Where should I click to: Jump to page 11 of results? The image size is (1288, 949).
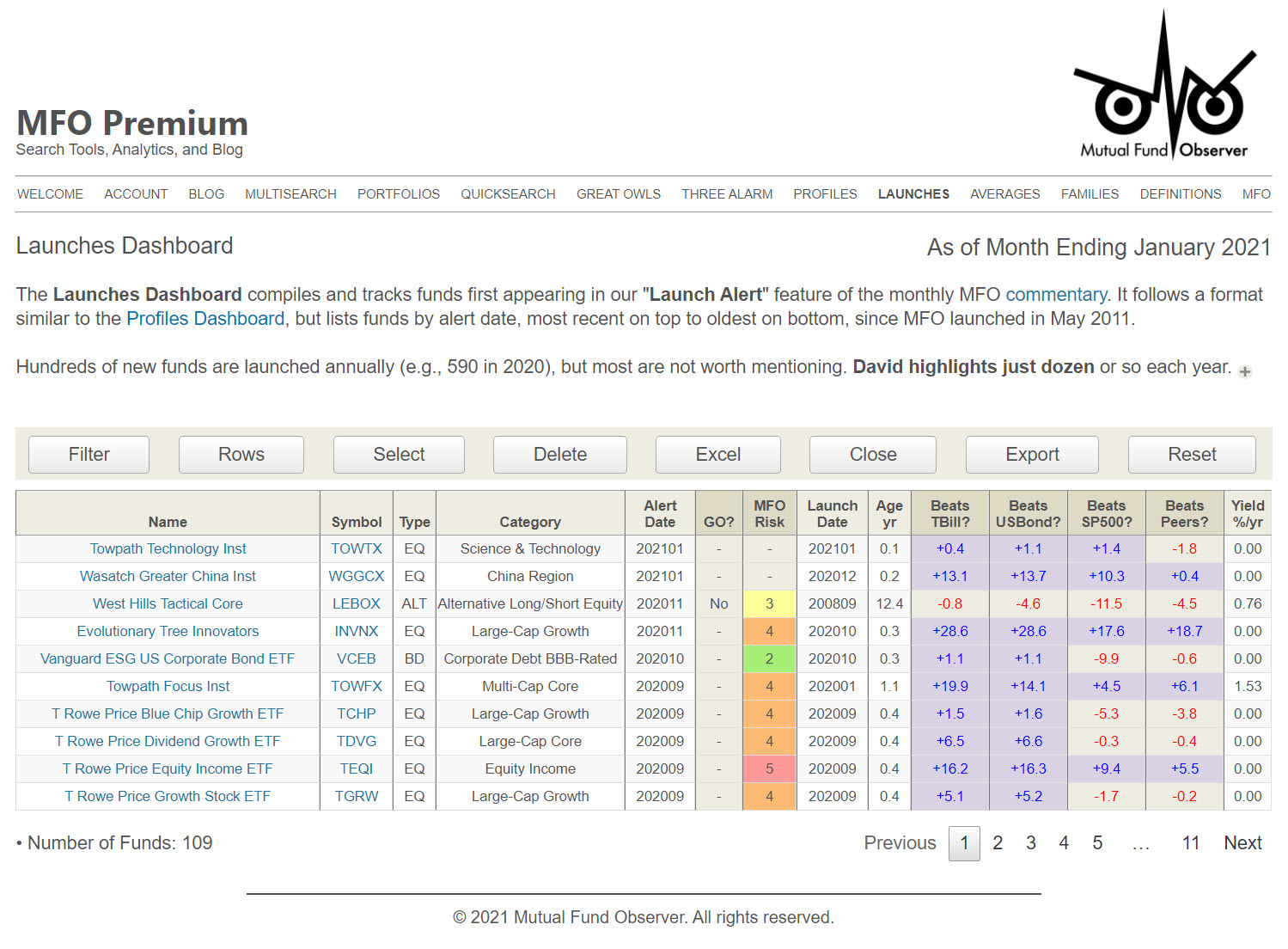coord(1190,843)
